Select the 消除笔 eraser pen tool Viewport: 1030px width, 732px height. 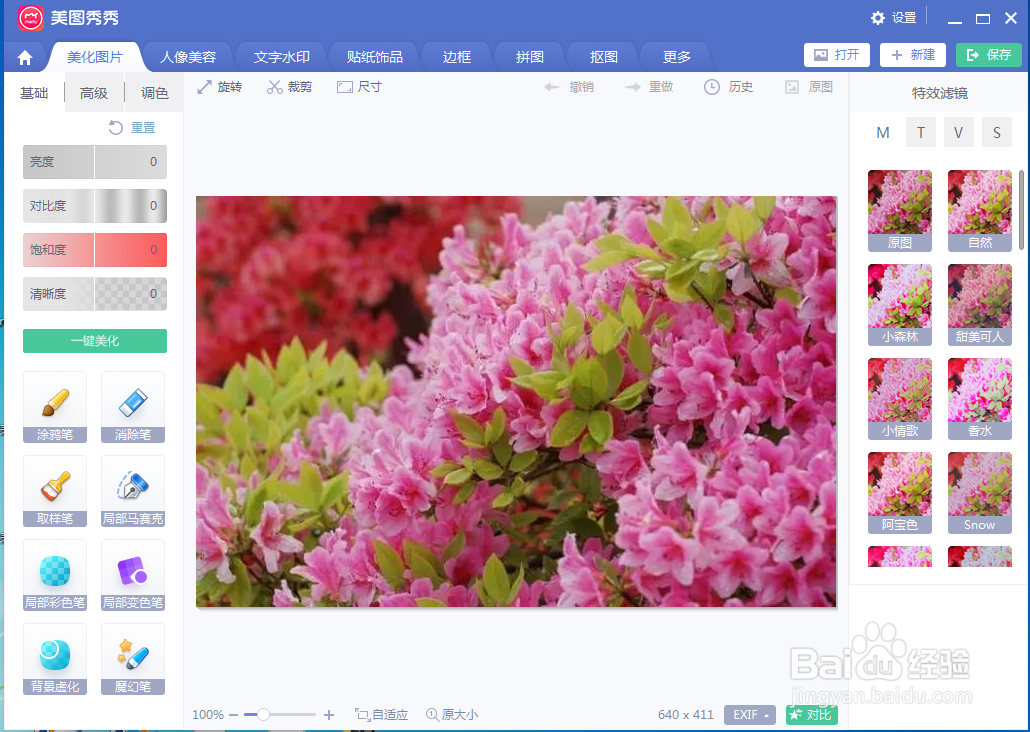click(x=132, y=407)
